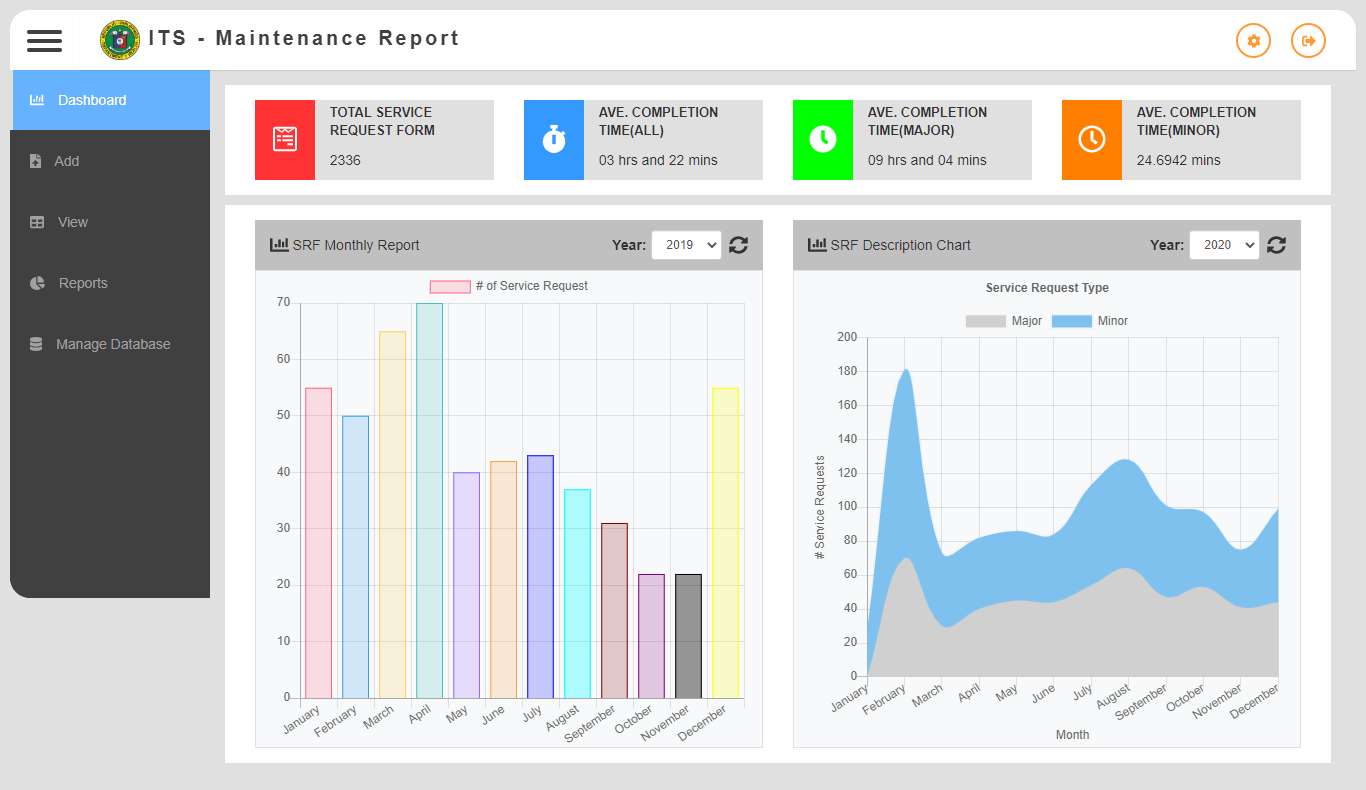Click the February bar in monthly chart
This screenshot has width=1366, height=790.
point(355,557)
